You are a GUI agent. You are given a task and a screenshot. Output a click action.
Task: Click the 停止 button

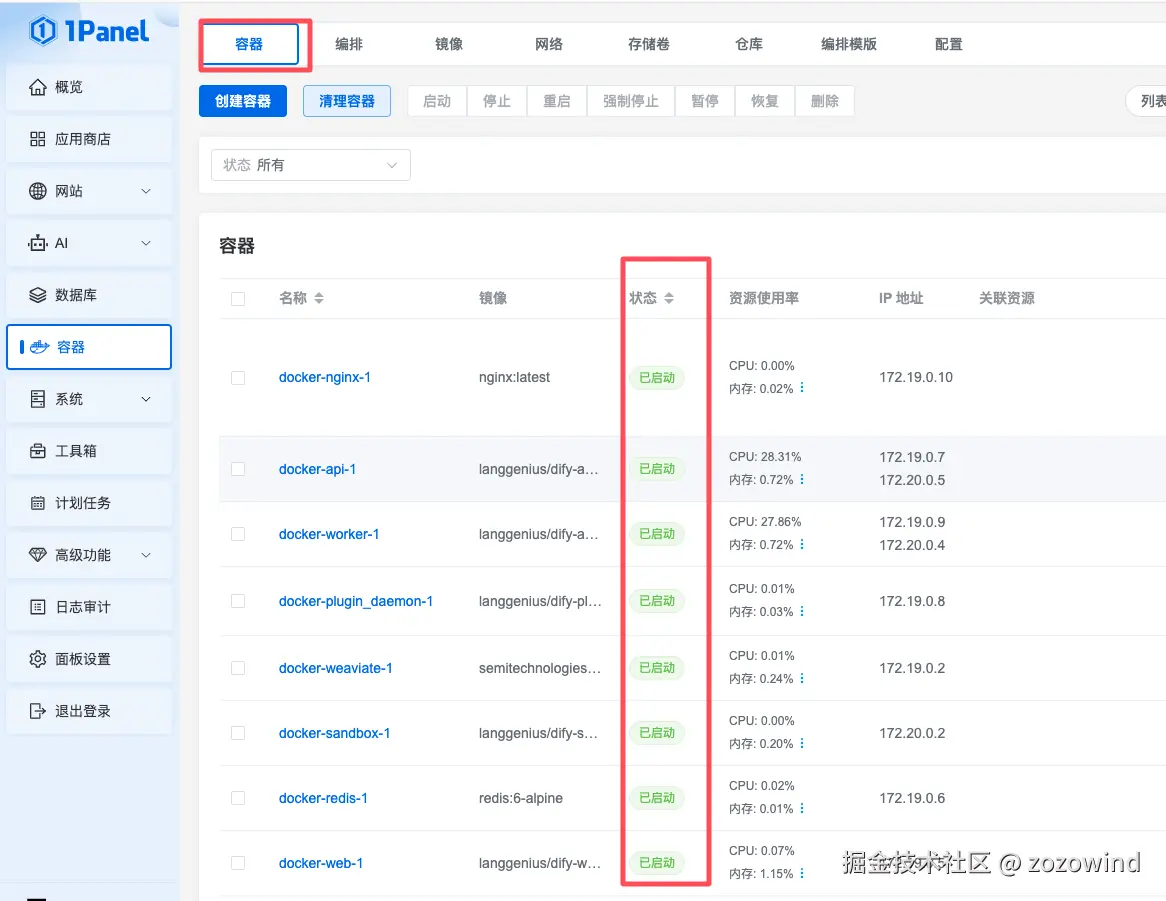click(x=497, y=101)
